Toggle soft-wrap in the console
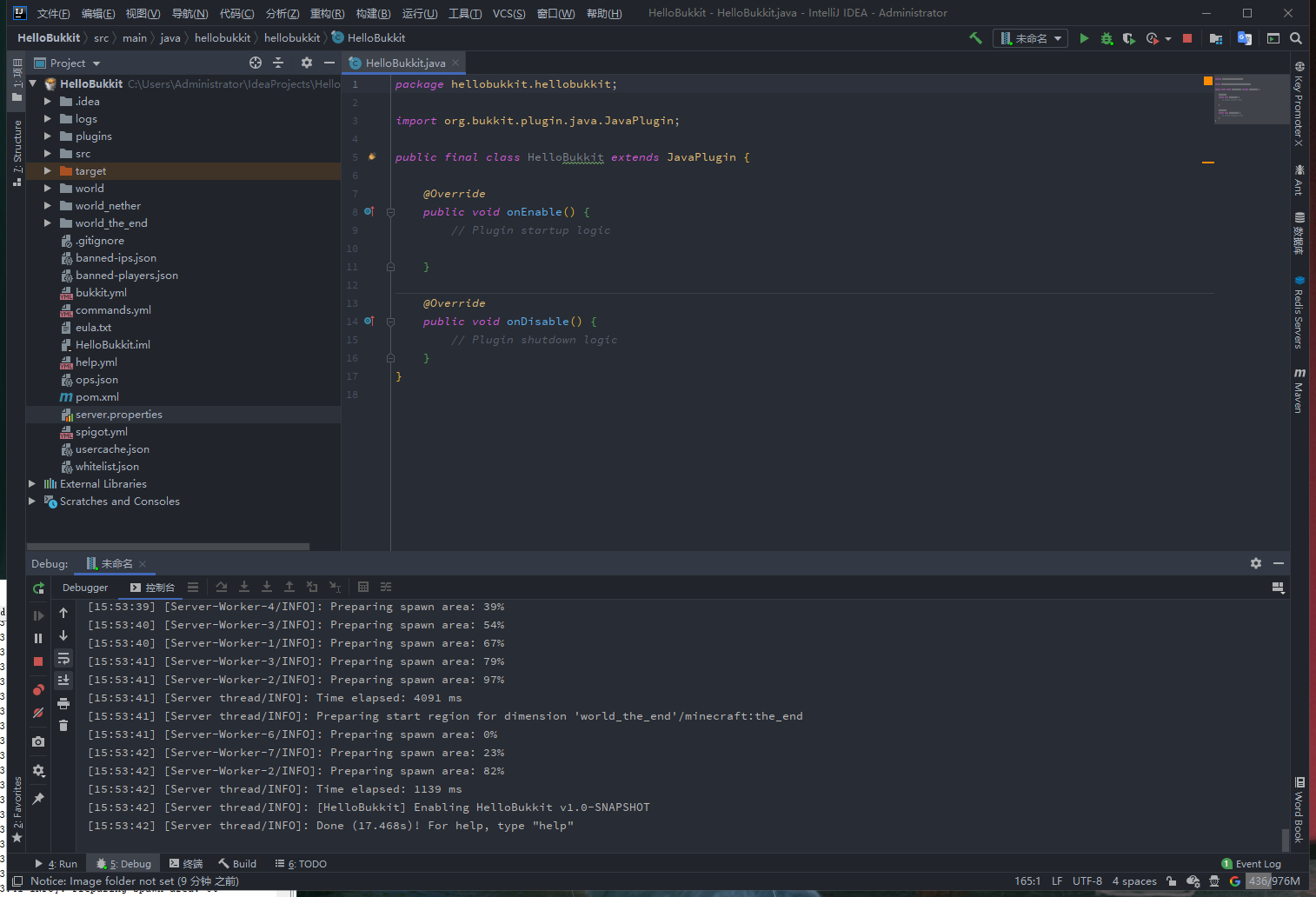This screenshot has width=1316, height=897. 63,658
